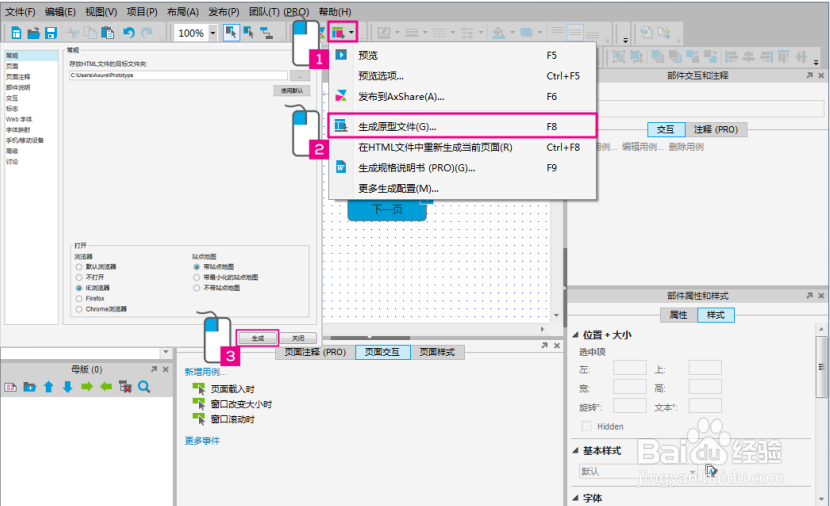Click Add master icon in 母板 panel

pyautogui.click(x=11, y=387)
